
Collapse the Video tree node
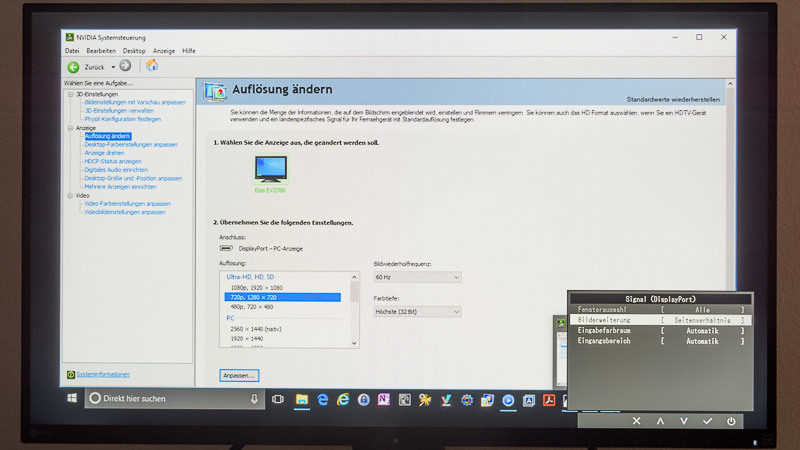(70, 195)
